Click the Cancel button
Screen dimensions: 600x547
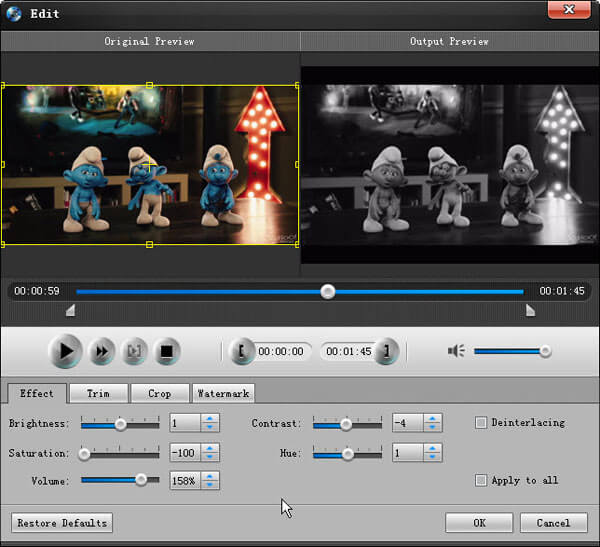(553, 523)
